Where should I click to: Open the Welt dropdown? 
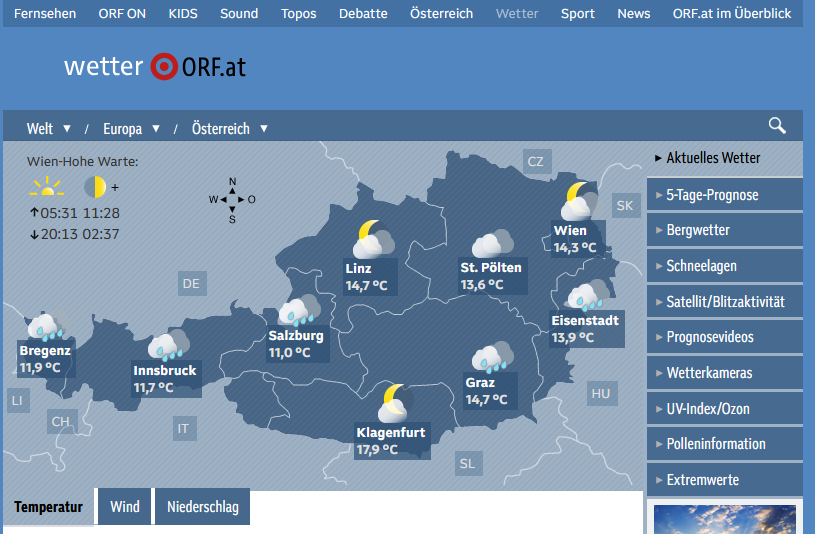click(x=48, y=128)
